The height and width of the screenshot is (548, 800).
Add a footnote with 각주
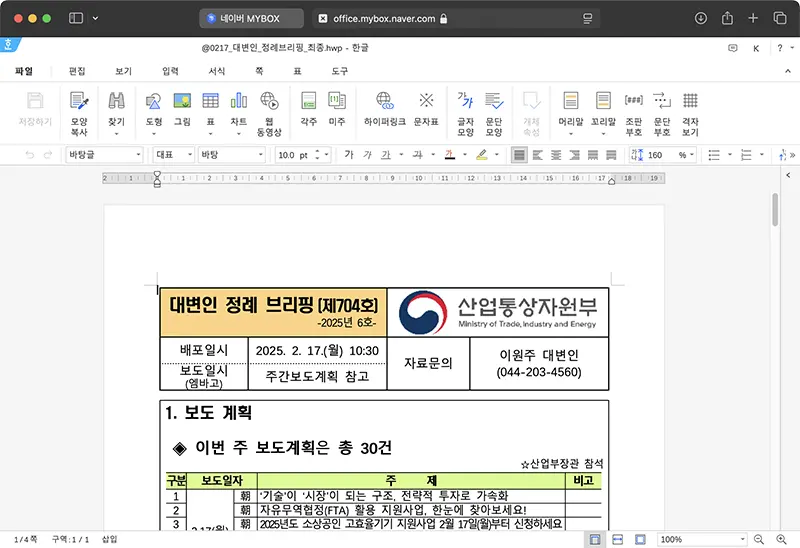coord(309,109)
